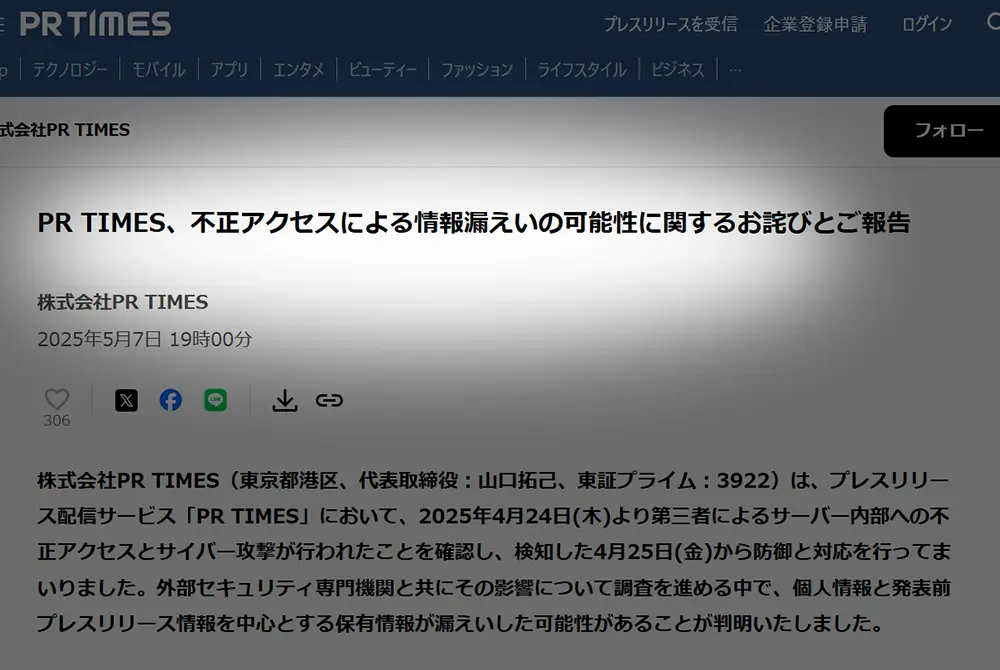Expand more categories with the ellipsis

(735, 69)
